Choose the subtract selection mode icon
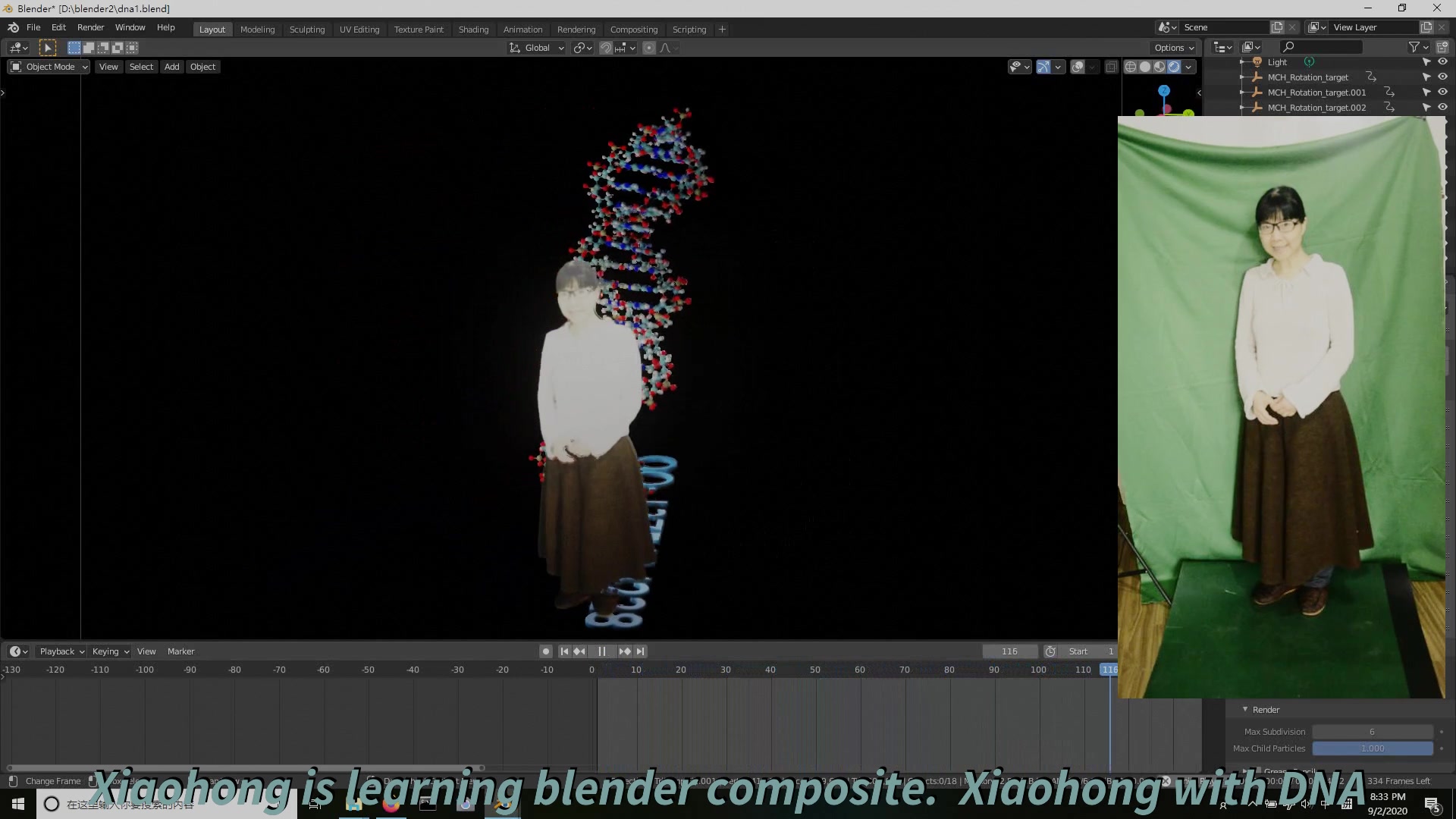The height and width of the screenshot is (819, 1456). coord(102,48)
